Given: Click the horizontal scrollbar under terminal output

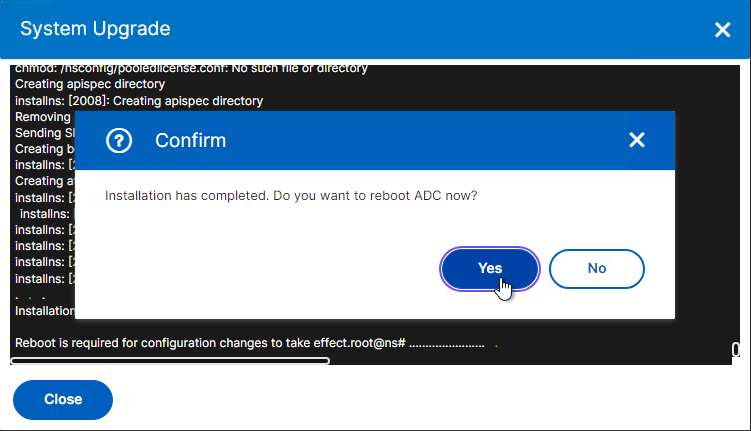Looking at the screenshot, I should [170, 361].
